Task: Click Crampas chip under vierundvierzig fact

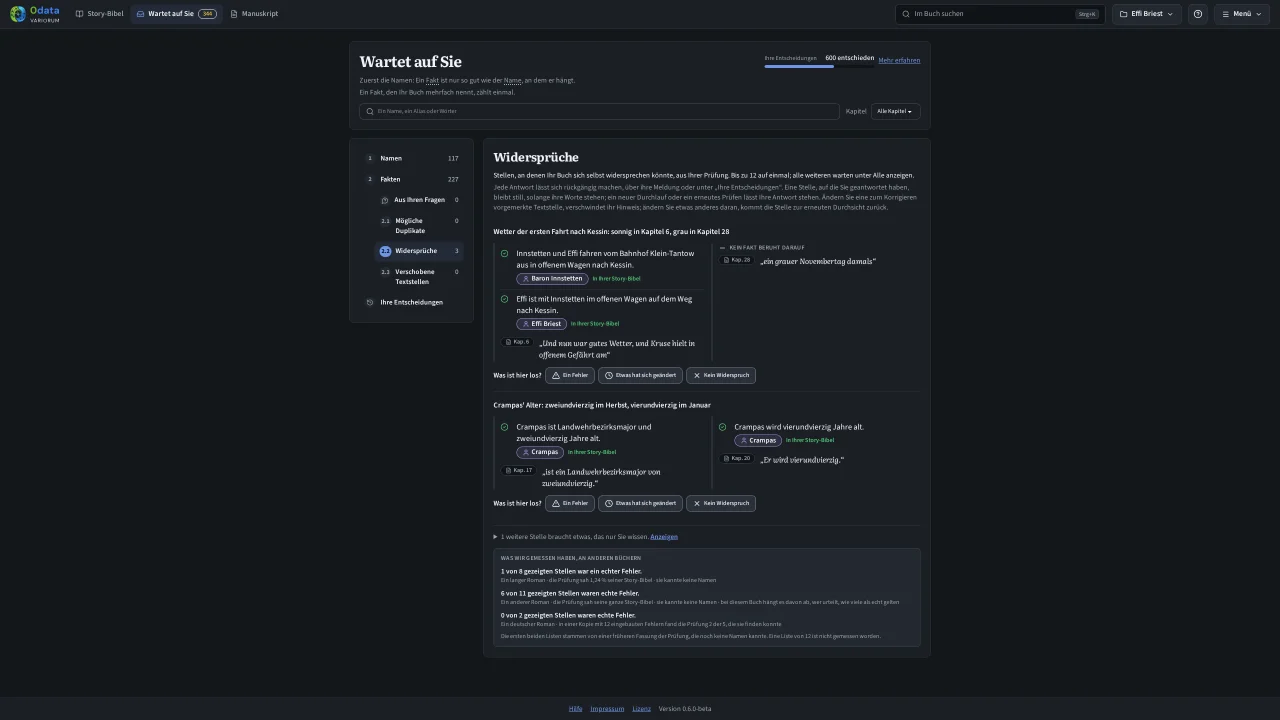Action: pos(758,440)
